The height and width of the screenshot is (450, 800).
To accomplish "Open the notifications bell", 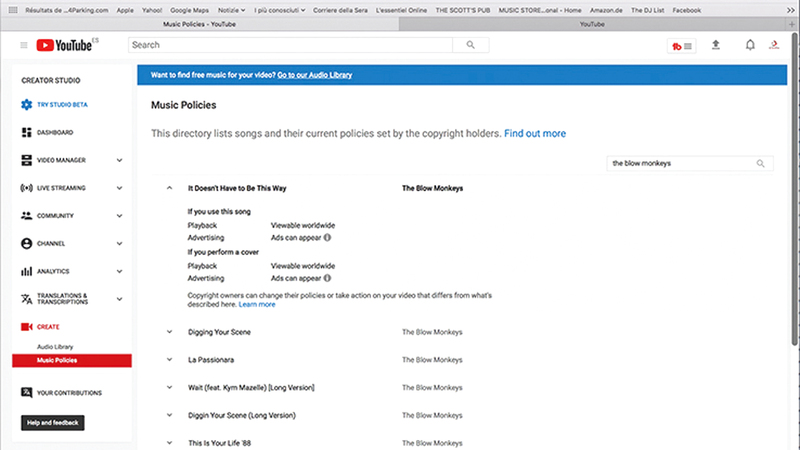I will [x=750, y=45].
